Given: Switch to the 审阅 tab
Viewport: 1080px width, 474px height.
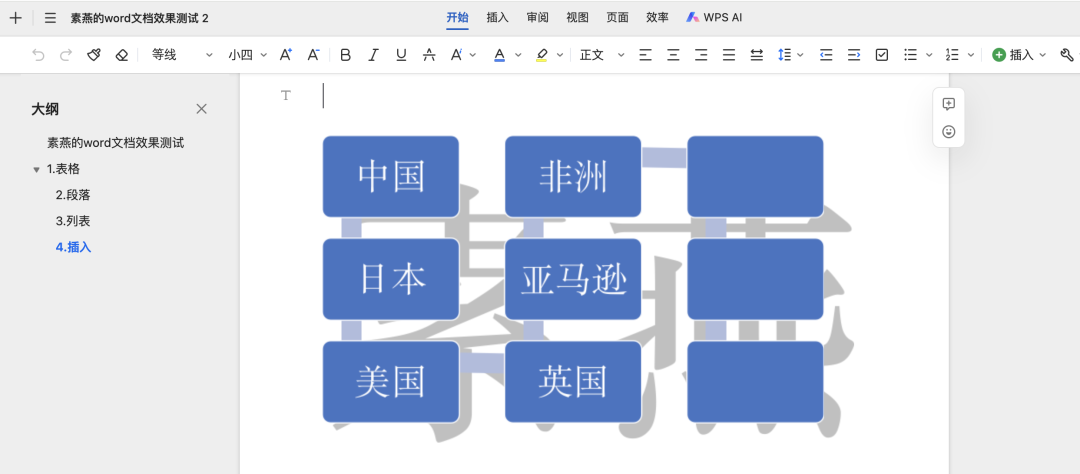Looking at the screenshot, I should point(537,18).
